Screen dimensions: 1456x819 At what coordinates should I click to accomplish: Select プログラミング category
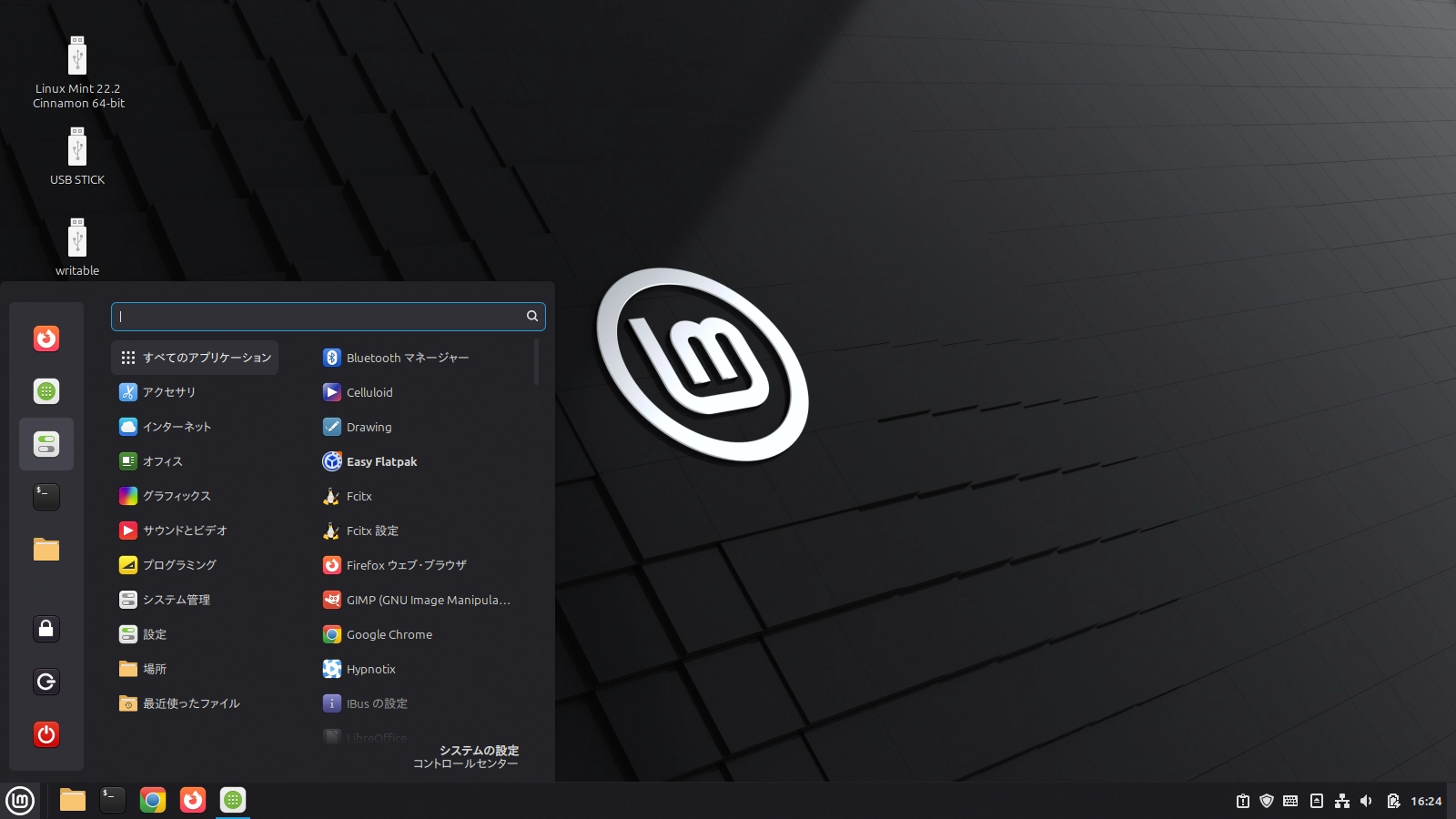195,565
